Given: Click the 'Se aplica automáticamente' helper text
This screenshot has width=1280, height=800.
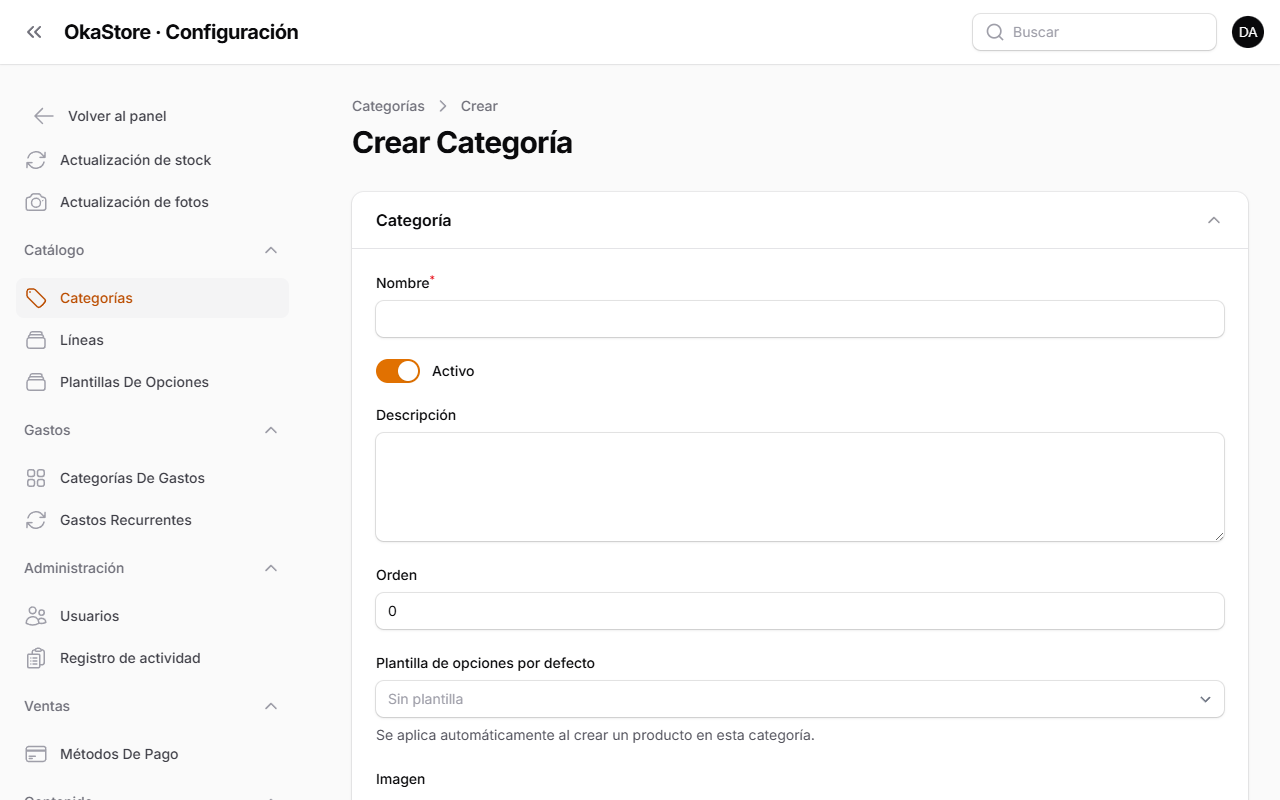Looking at the screenshot, I should tap(595, 735).
